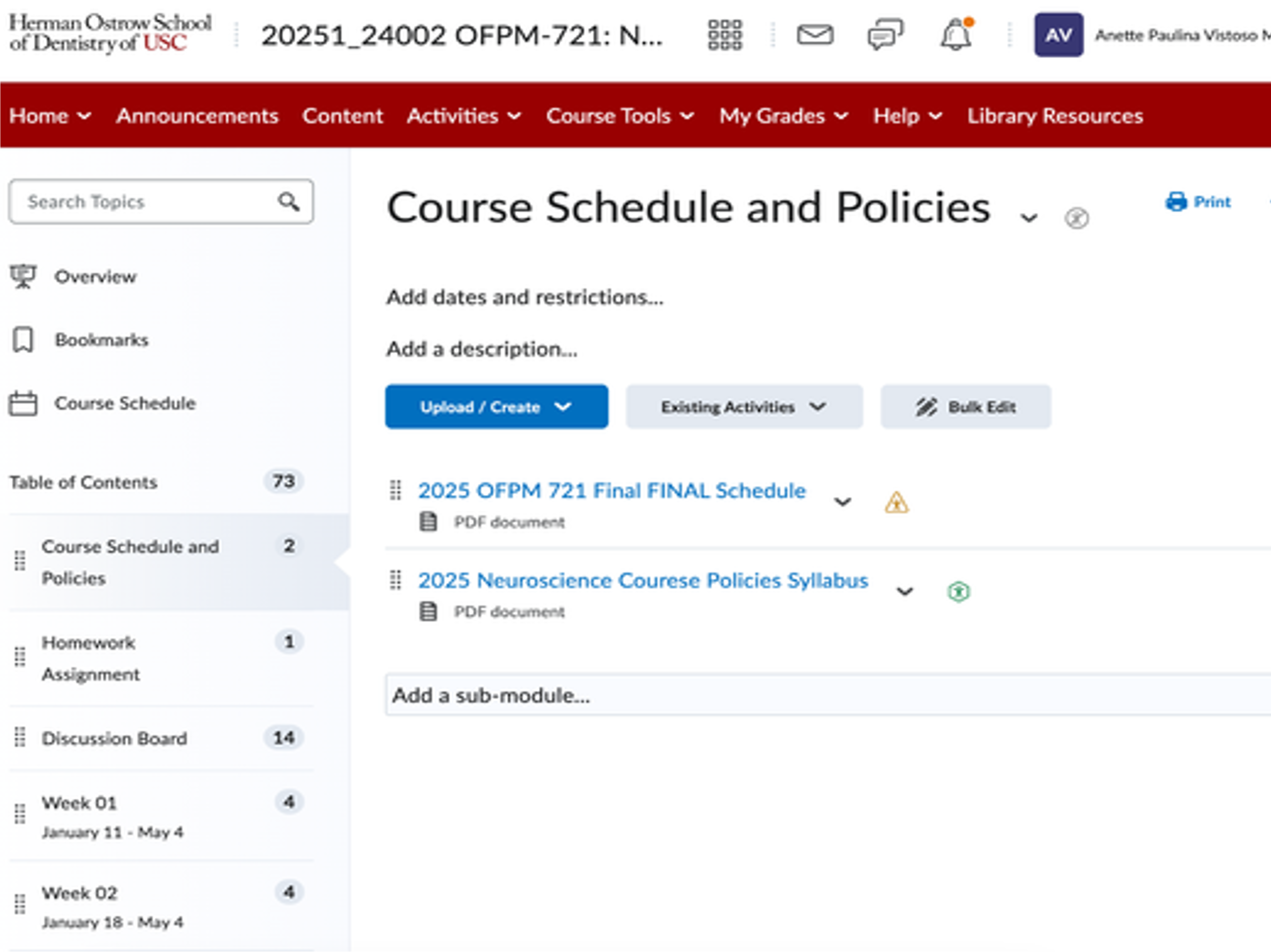
Task: Click the green accessibility icon on Policies Syllabus
Action: tap(959, 592)
